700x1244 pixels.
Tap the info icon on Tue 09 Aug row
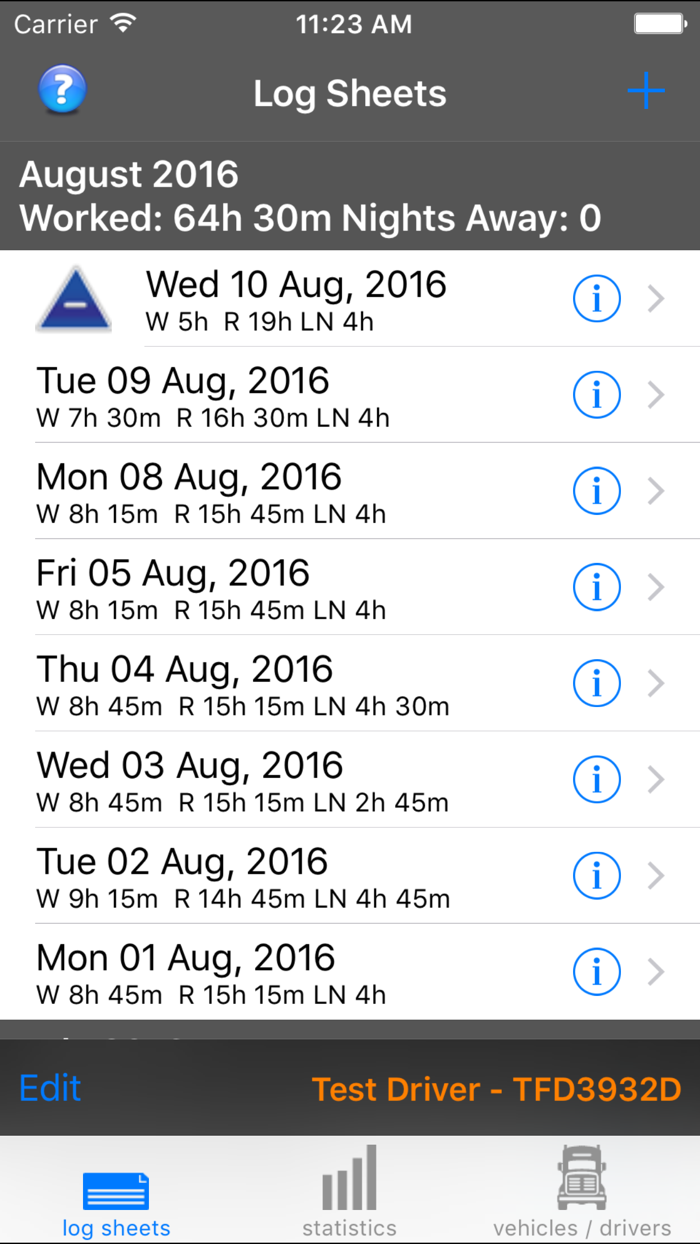click(x=597, y=394)
